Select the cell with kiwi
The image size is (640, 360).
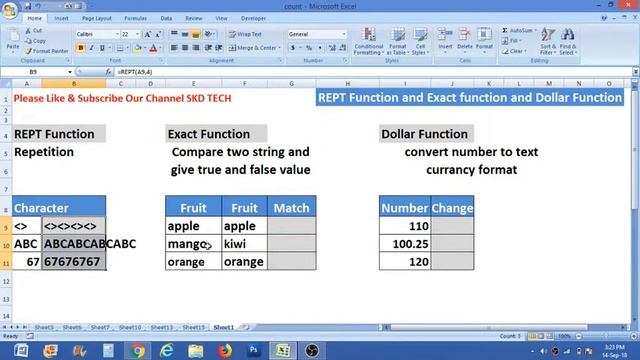coord(244,244)
